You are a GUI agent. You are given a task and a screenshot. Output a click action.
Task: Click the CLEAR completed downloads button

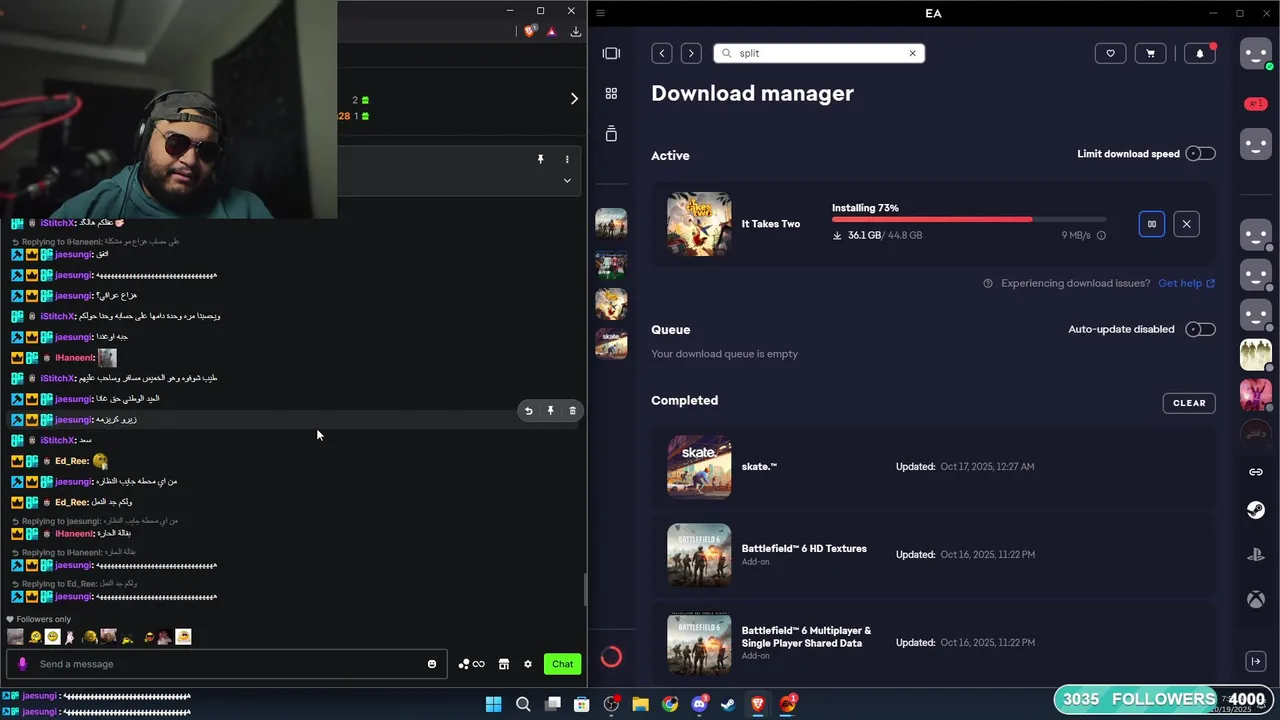1189,403
